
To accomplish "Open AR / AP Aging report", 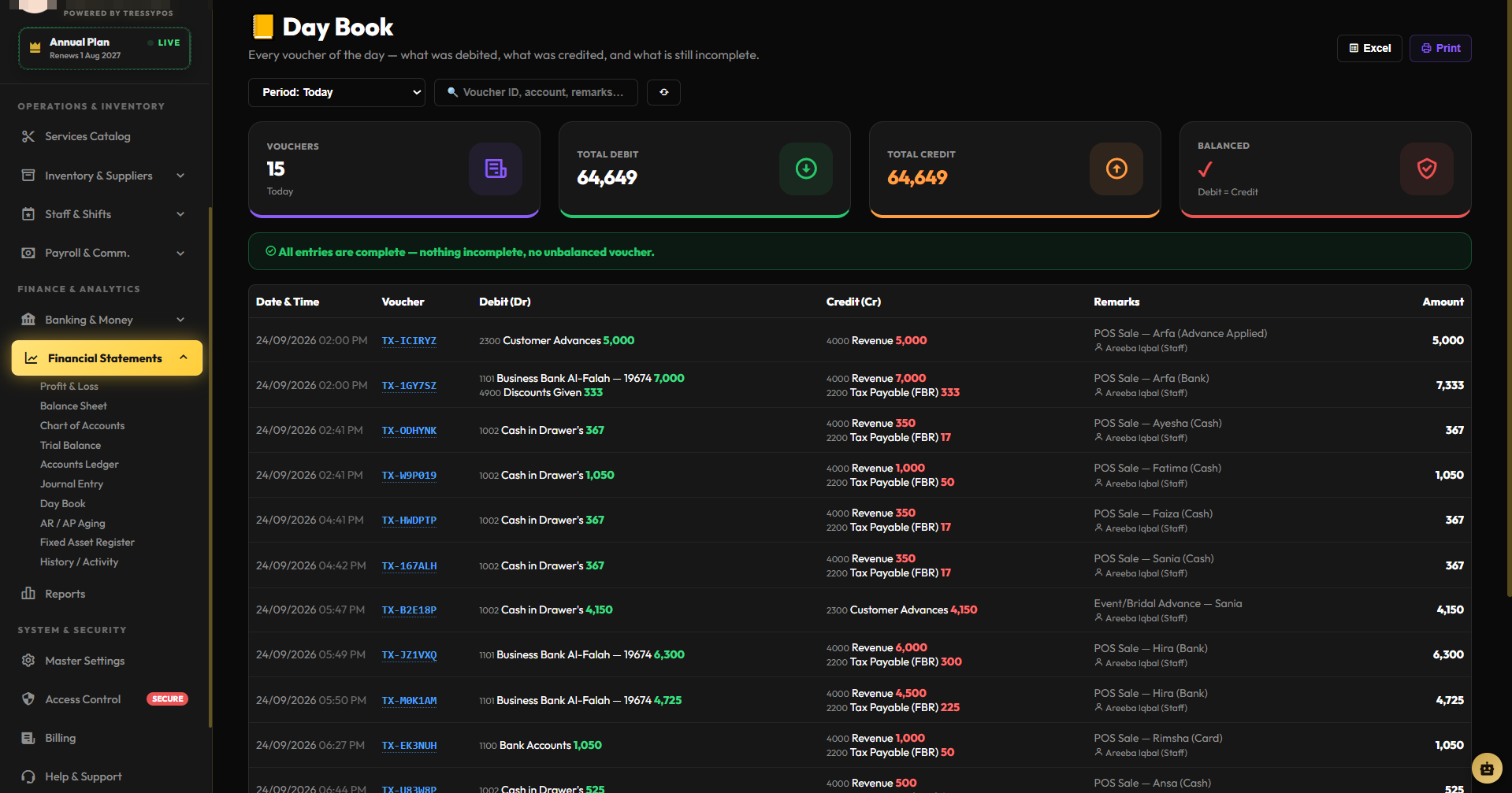I will coord(72,524).
